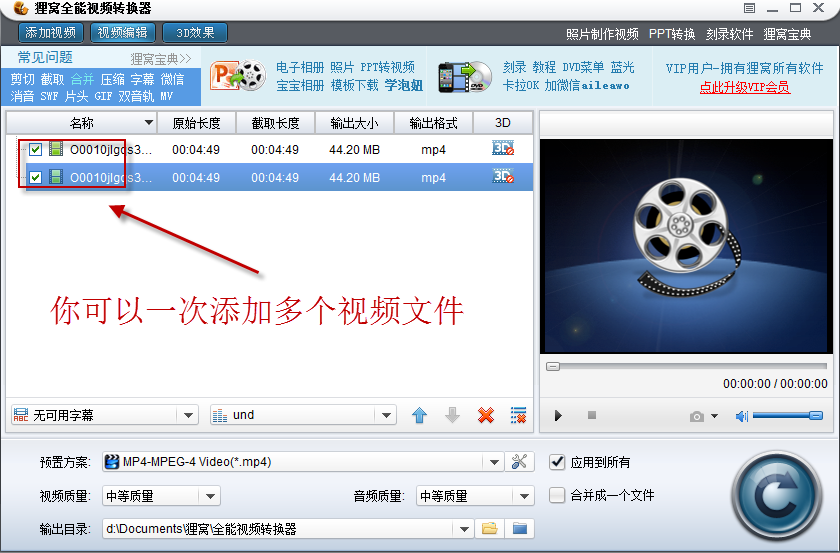This screenshot has height=553, width=840.
Task: Open the output directory with the blue folder icon
Action: (520, 529)
